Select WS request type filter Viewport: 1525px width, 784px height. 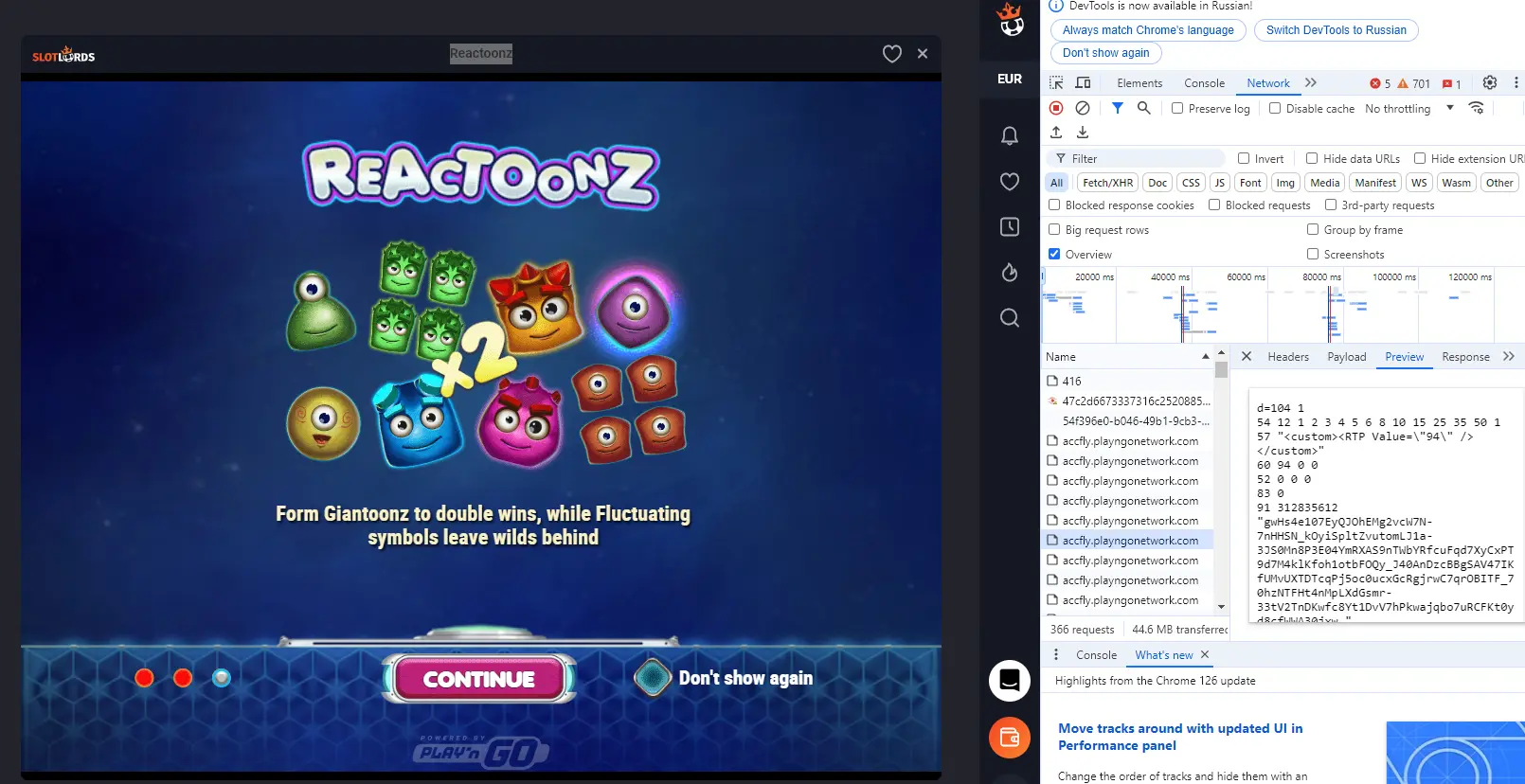pyautogui.click(x=1418, y=183)
